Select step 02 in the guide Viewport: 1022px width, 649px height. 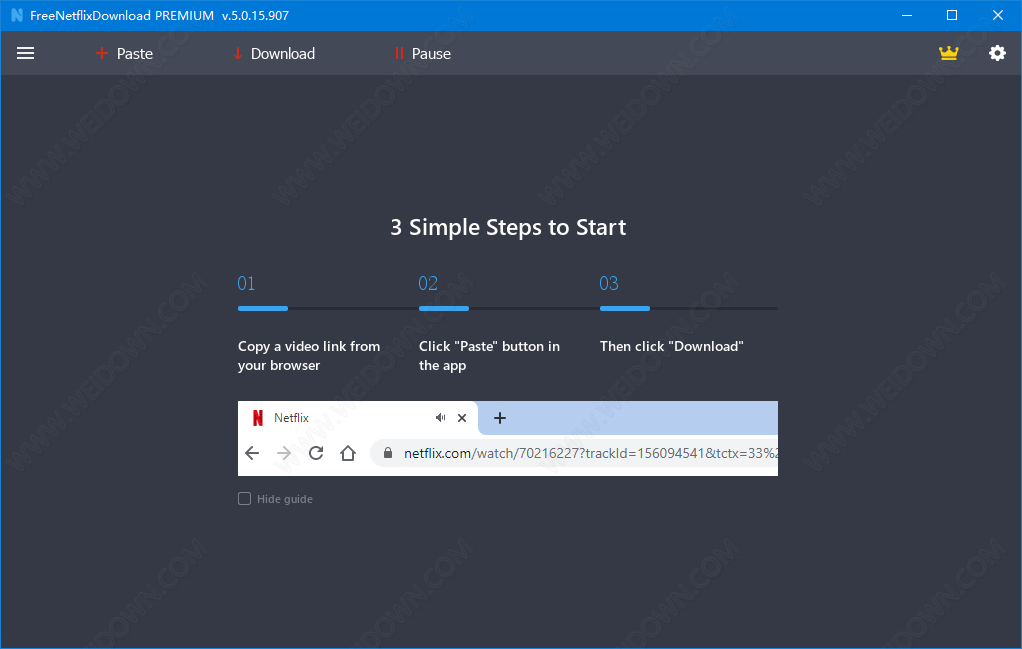(428, 283)
